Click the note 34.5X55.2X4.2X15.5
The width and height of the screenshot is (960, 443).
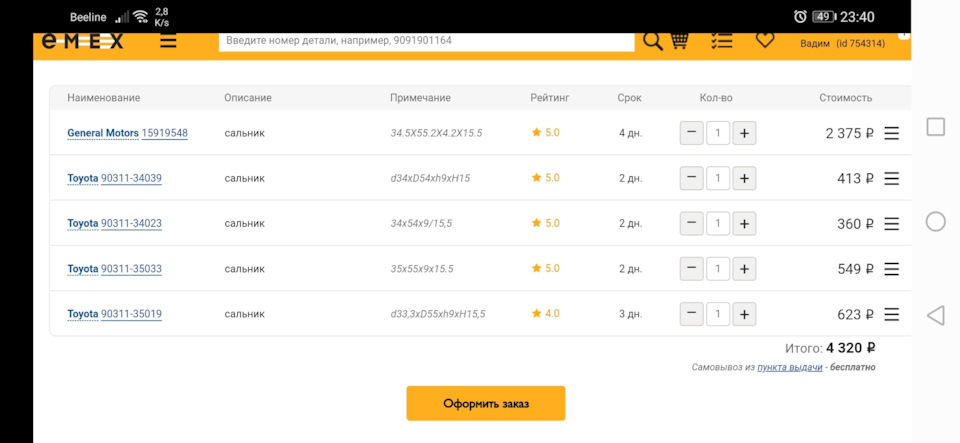click(436, 133)
